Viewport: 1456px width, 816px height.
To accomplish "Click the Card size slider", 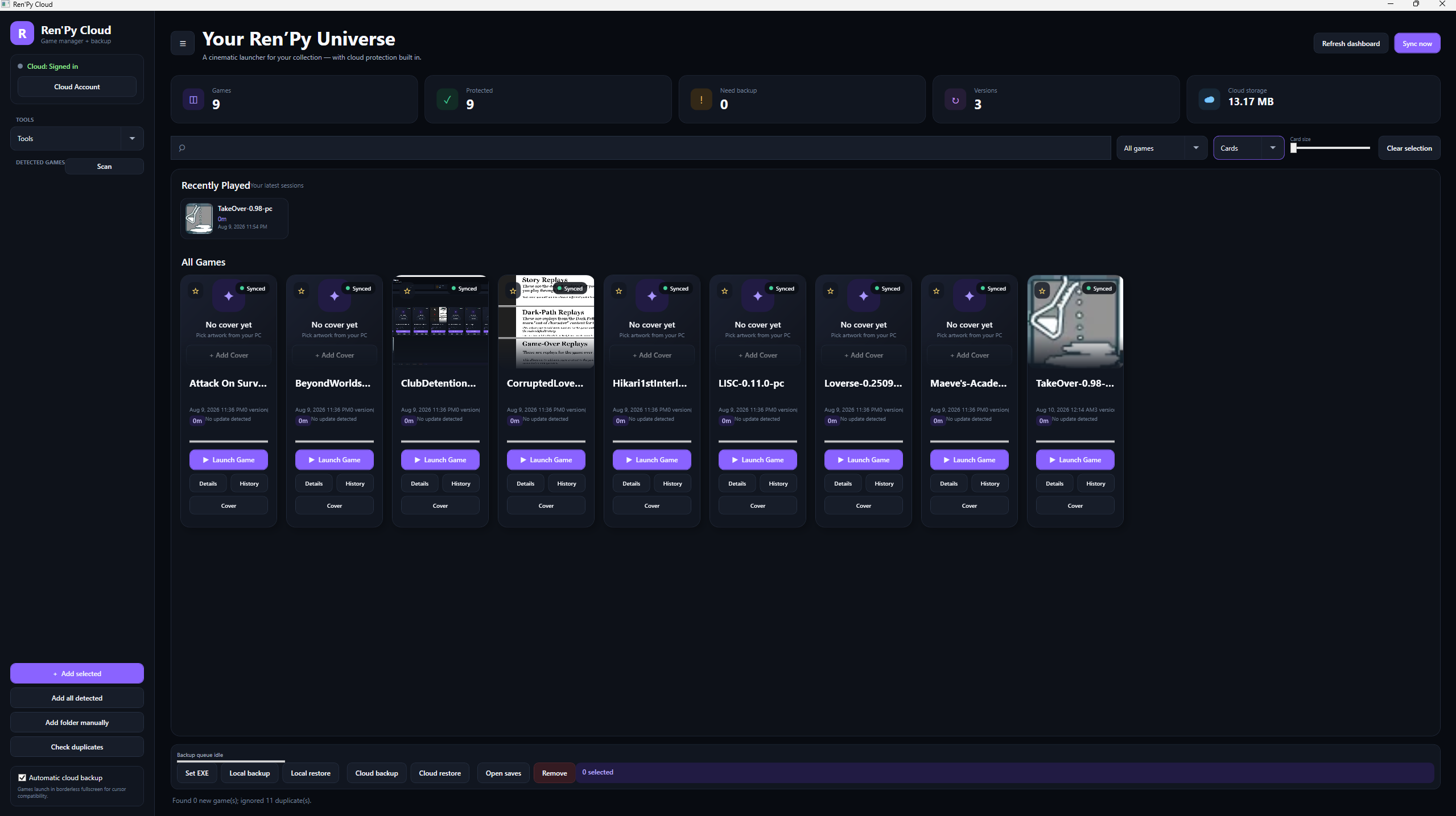I will coord(1330,148).
